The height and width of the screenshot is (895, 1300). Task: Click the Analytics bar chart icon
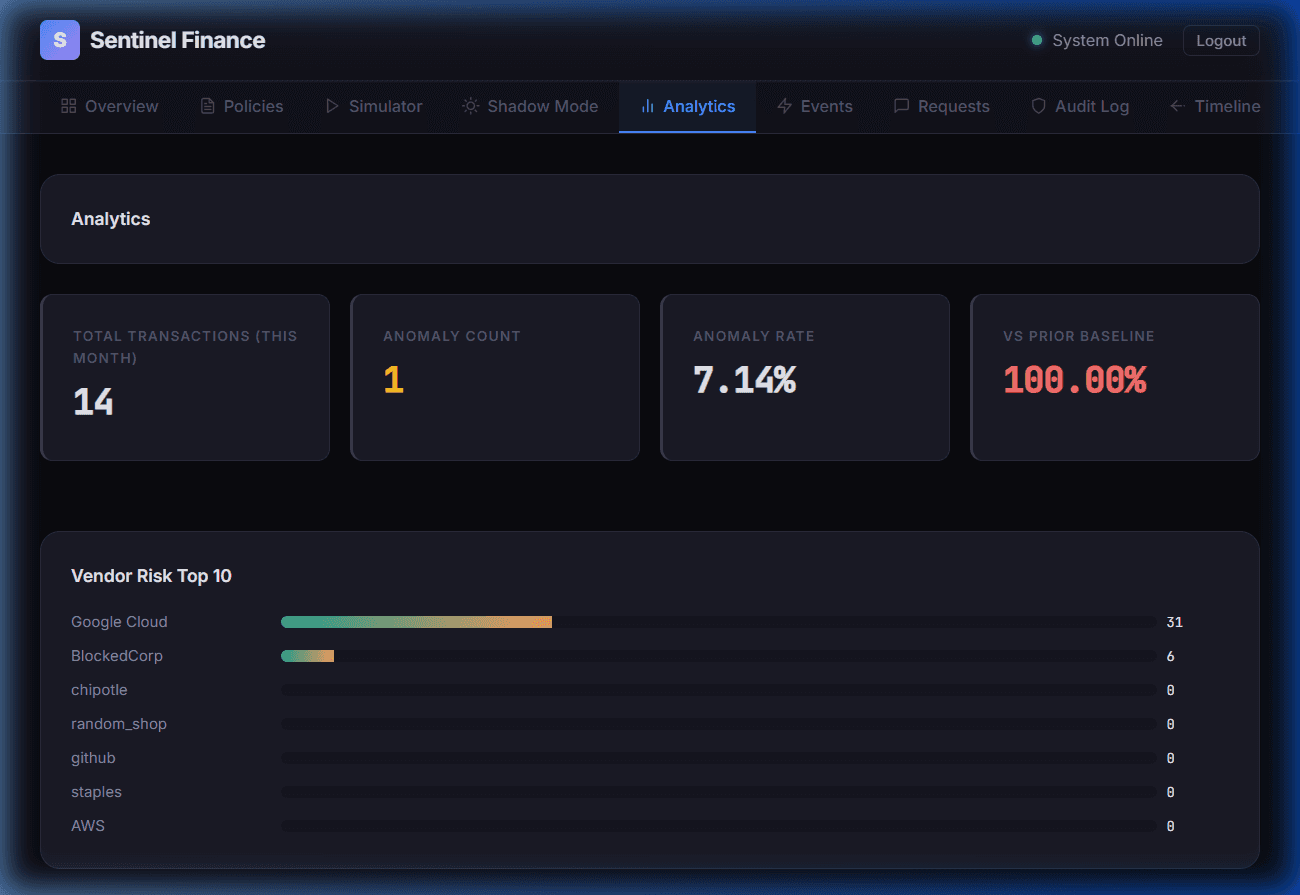click(x=647, y=106)
